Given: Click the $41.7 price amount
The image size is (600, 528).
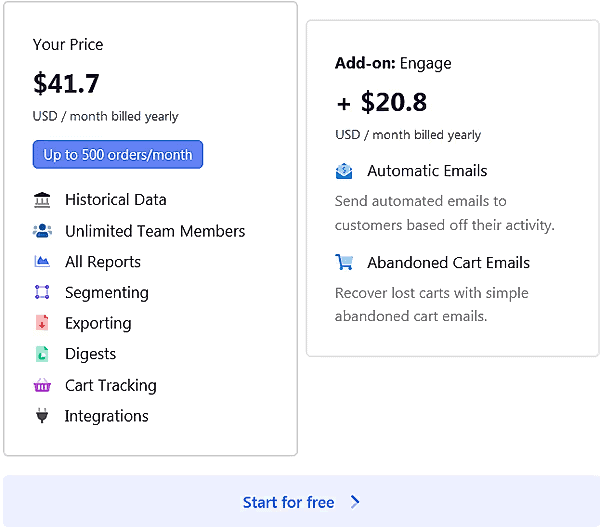Looking at the screenshot, I should pyautogui.click(x=66, y=83).
